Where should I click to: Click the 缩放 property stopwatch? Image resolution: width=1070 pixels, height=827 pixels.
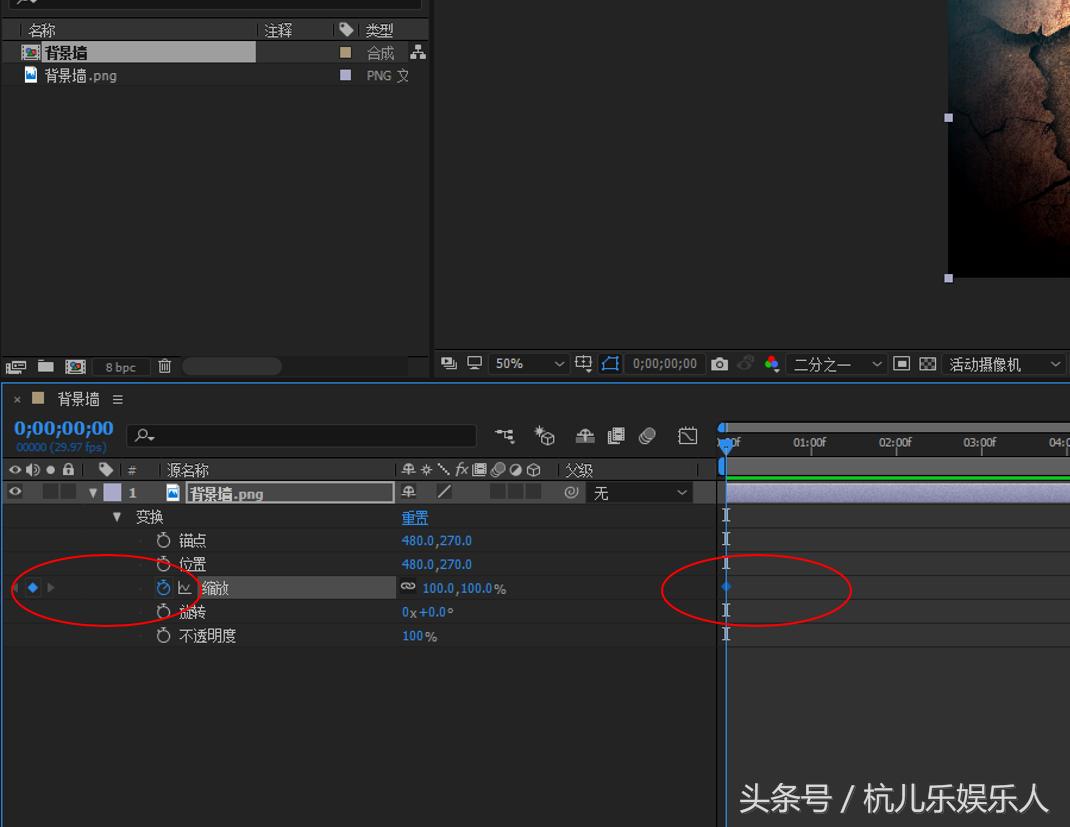(x=164, y=588)
